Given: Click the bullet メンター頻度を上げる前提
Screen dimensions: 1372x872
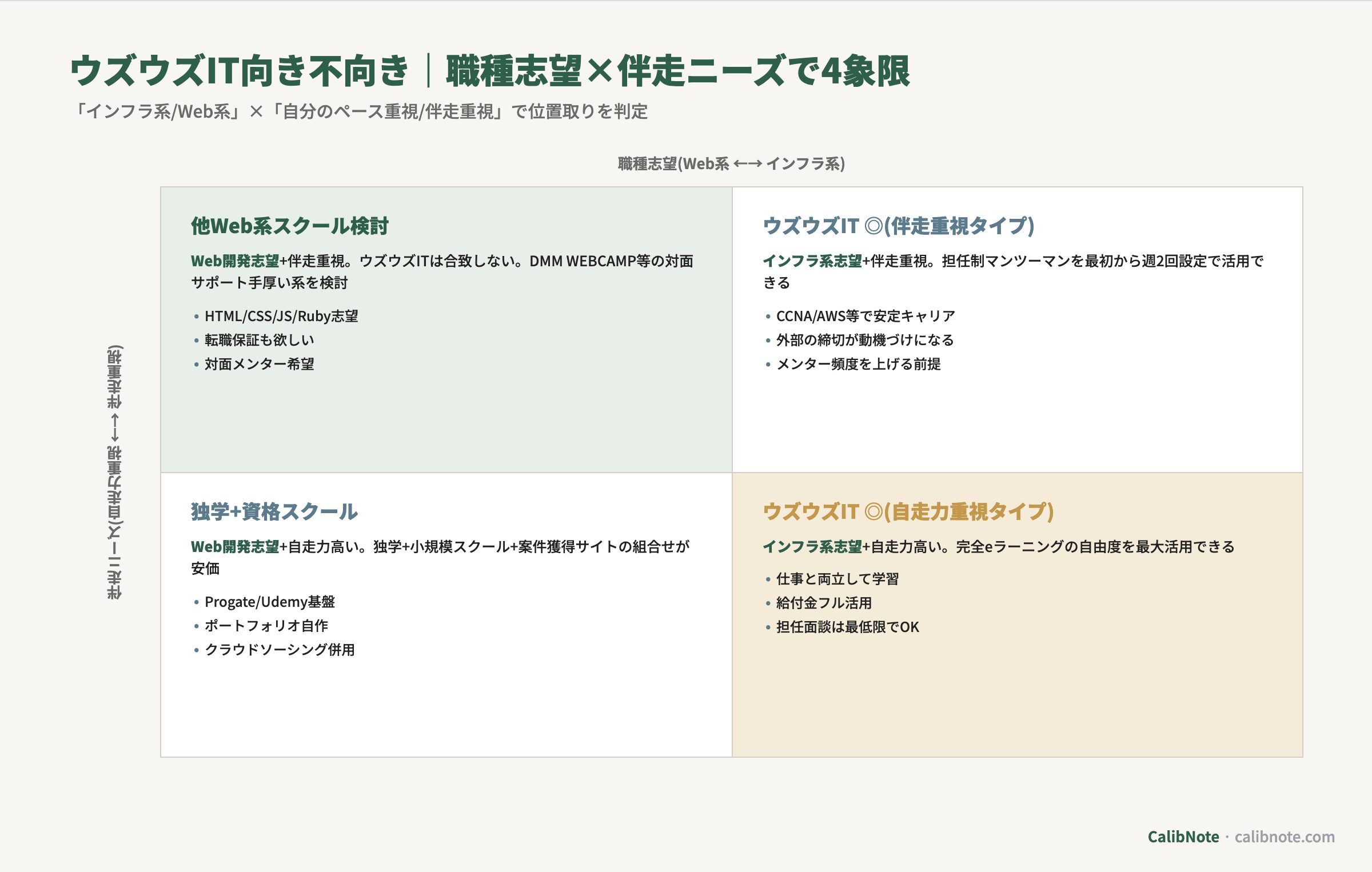Looking at the screenshot, I should tap(858, 364).
